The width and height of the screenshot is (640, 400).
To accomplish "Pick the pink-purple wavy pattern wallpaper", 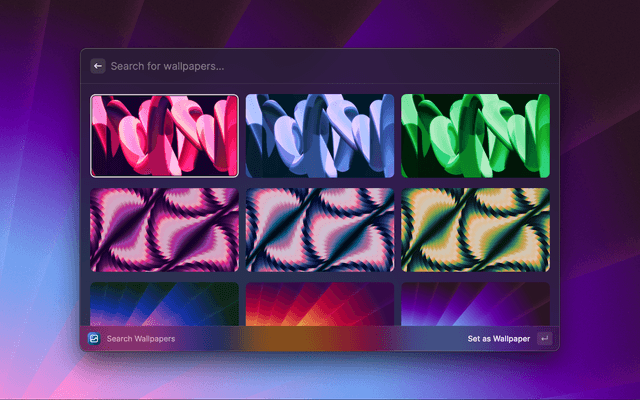I will (x=165, y=229).
